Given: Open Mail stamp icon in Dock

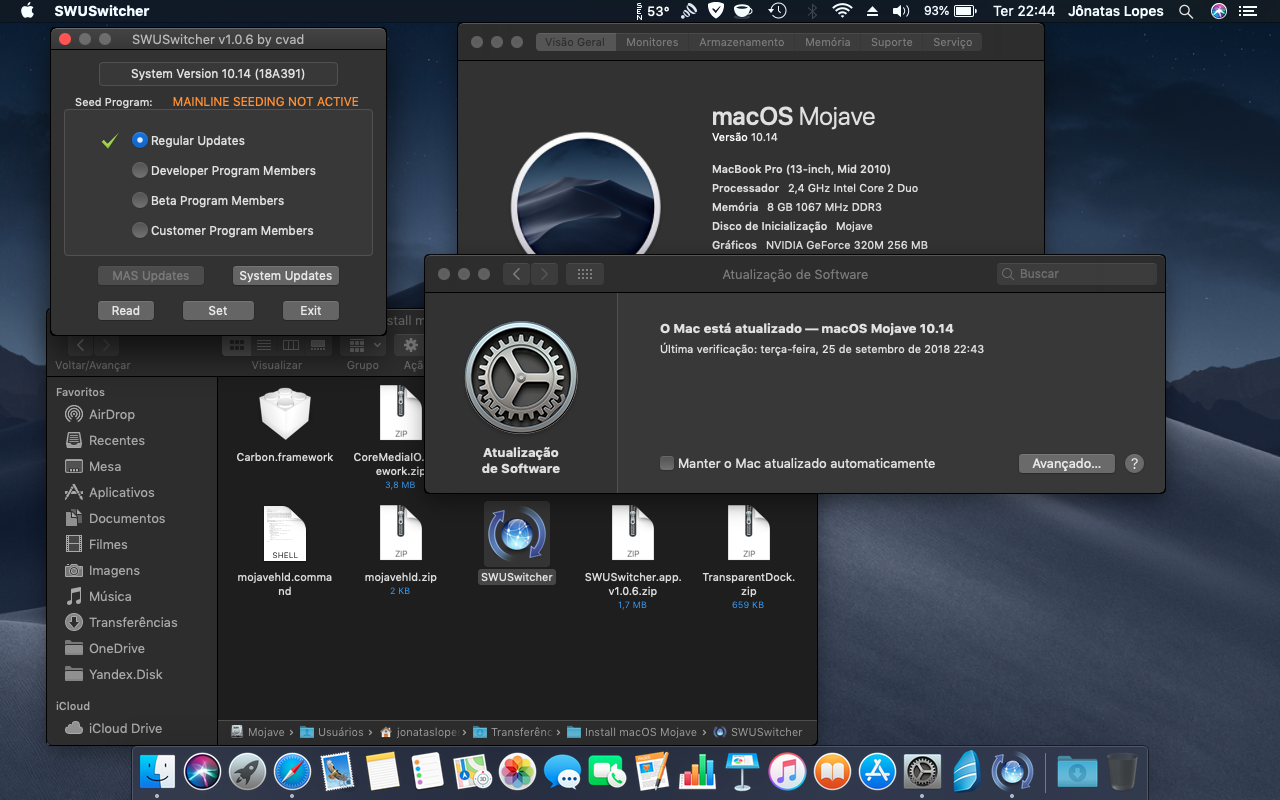Looking at the screenshot, I should [x=337, y=772].
